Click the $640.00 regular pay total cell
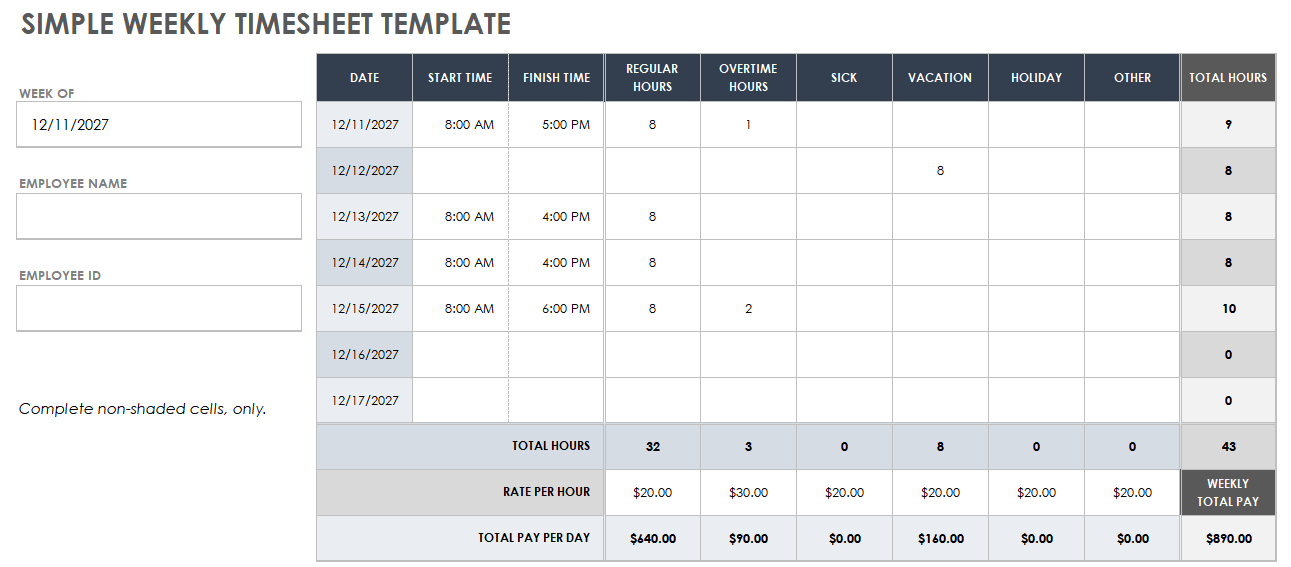The width and height of the screenshot is (1291, 567). click(652, 539)
